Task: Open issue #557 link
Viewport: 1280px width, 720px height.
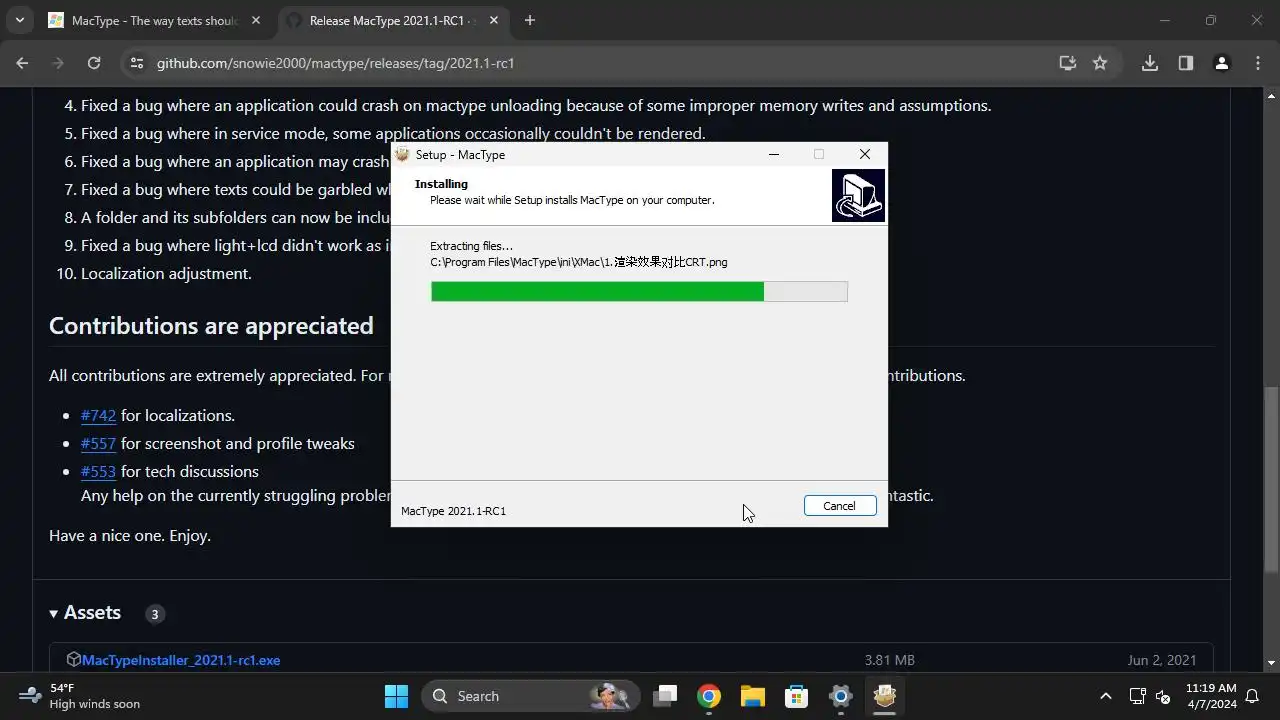Action: (x=98, y=443)
